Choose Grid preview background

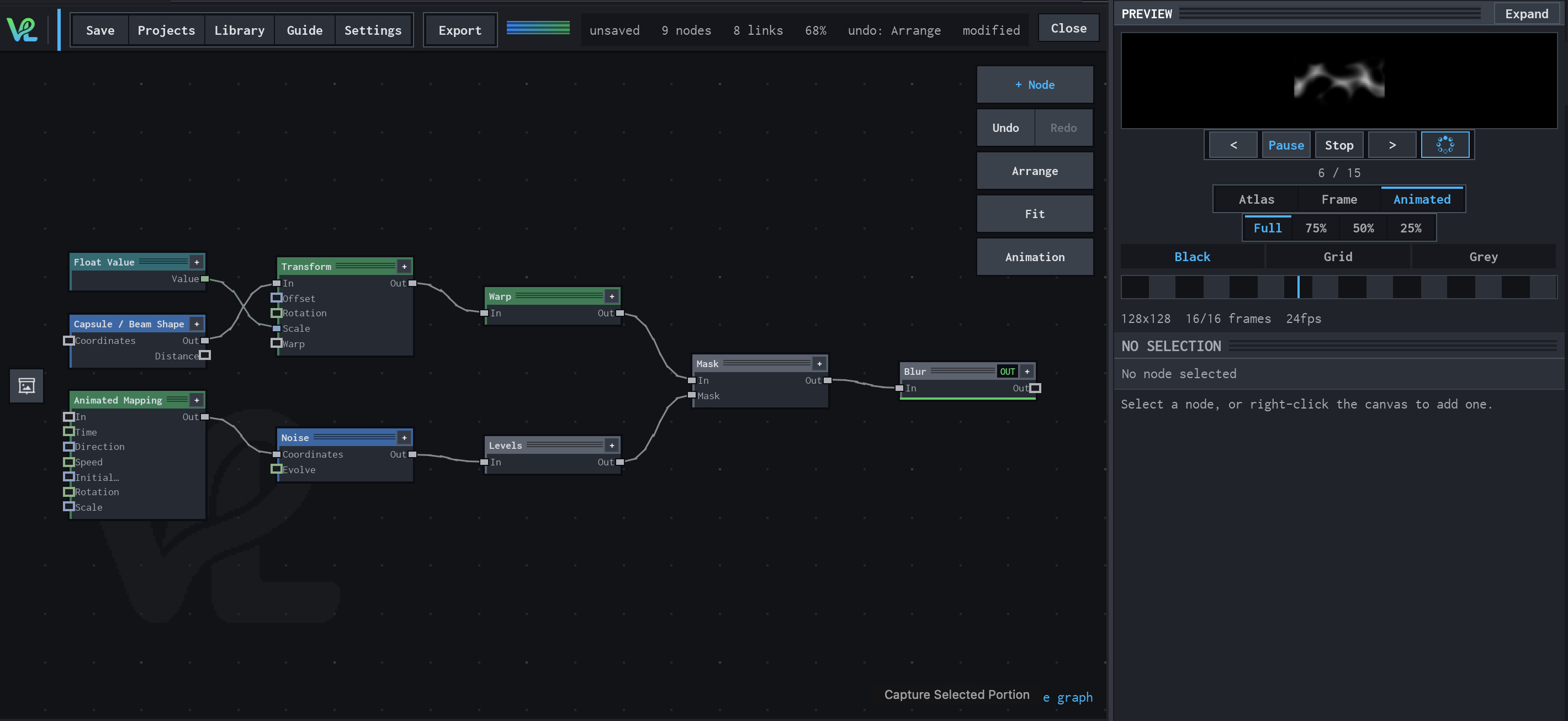point(1338,257)
